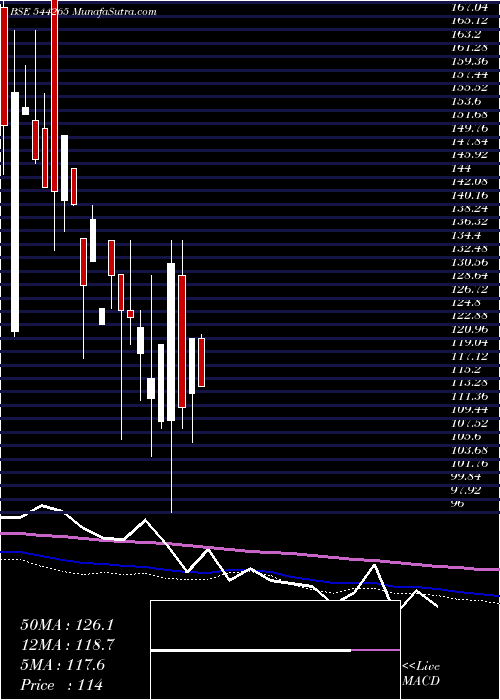Click the 50MA : 126.1 readout
Image resolution: width=500 pixels, height=700 pixels.
[67, 625]
